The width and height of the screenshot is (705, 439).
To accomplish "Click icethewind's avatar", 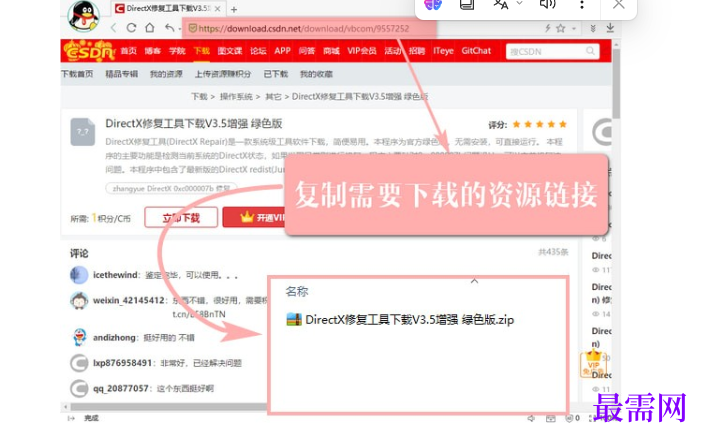I will (79, 275).
